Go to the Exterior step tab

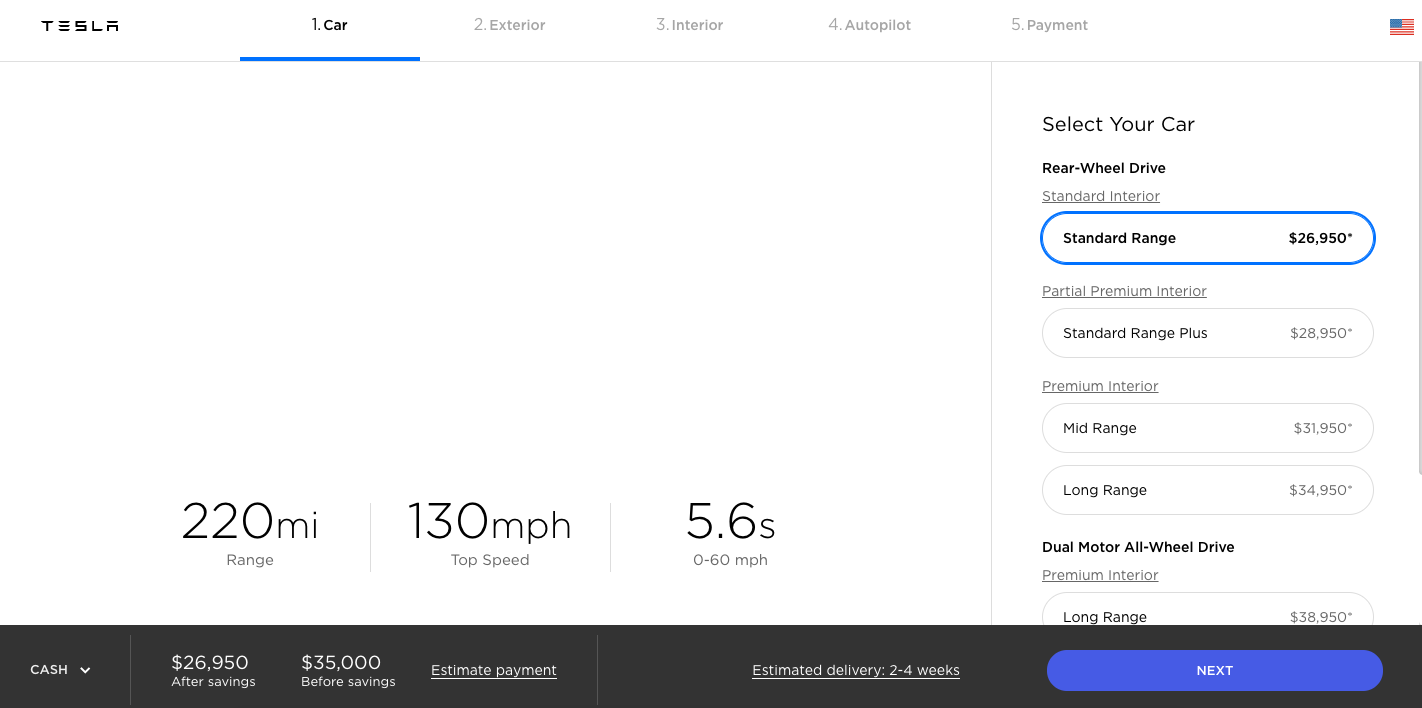tap(509, 25)
